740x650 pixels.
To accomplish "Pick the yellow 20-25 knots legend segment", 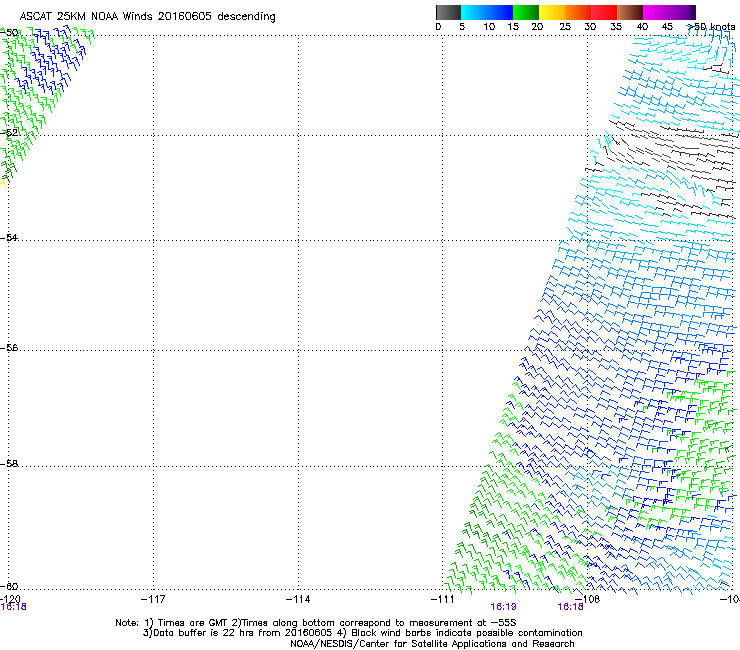I will point(552,12).
